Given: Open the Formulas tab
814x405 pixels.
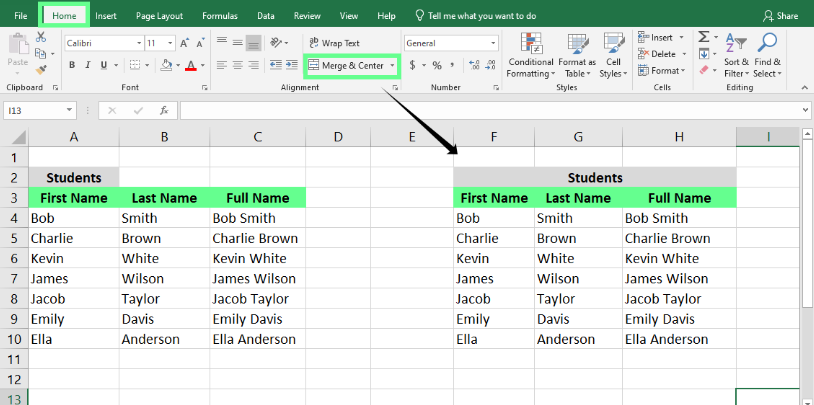Looking at the screenshot, I should click(x=219, y=16).
